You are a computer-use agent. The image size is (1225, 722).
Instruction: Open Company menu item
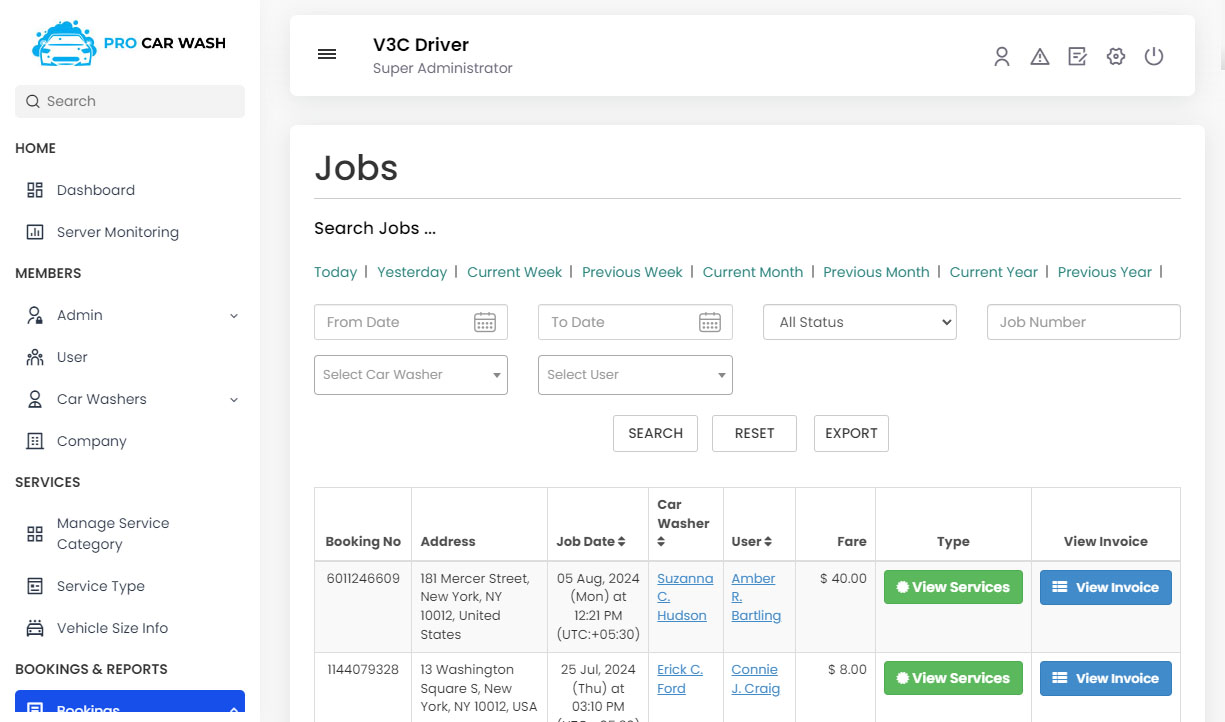92,441
